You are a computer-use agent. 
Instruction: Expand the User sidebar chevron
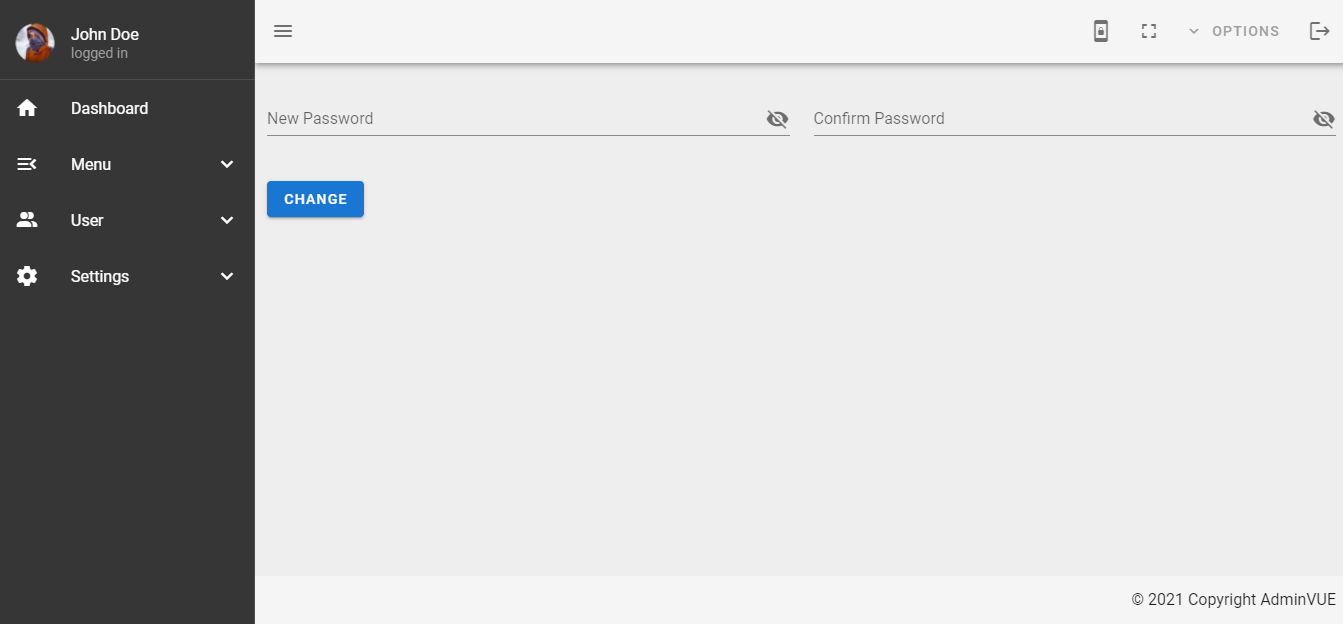[227, 220]
